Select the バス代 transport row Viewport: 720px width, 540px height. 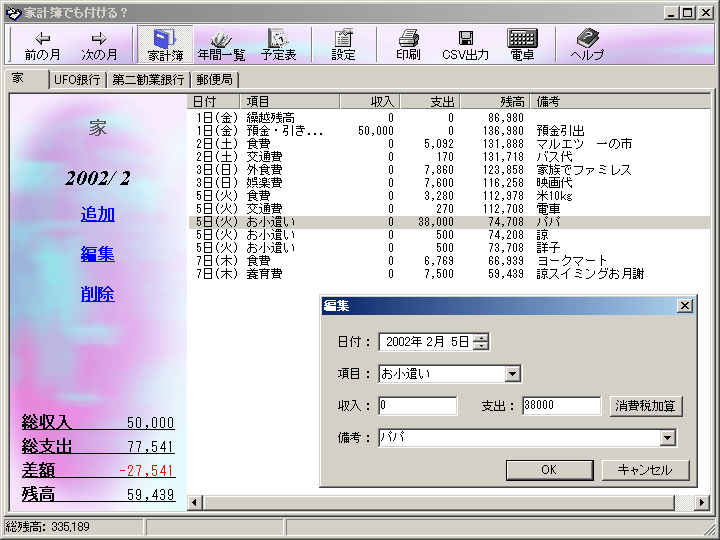click(449, 157)
